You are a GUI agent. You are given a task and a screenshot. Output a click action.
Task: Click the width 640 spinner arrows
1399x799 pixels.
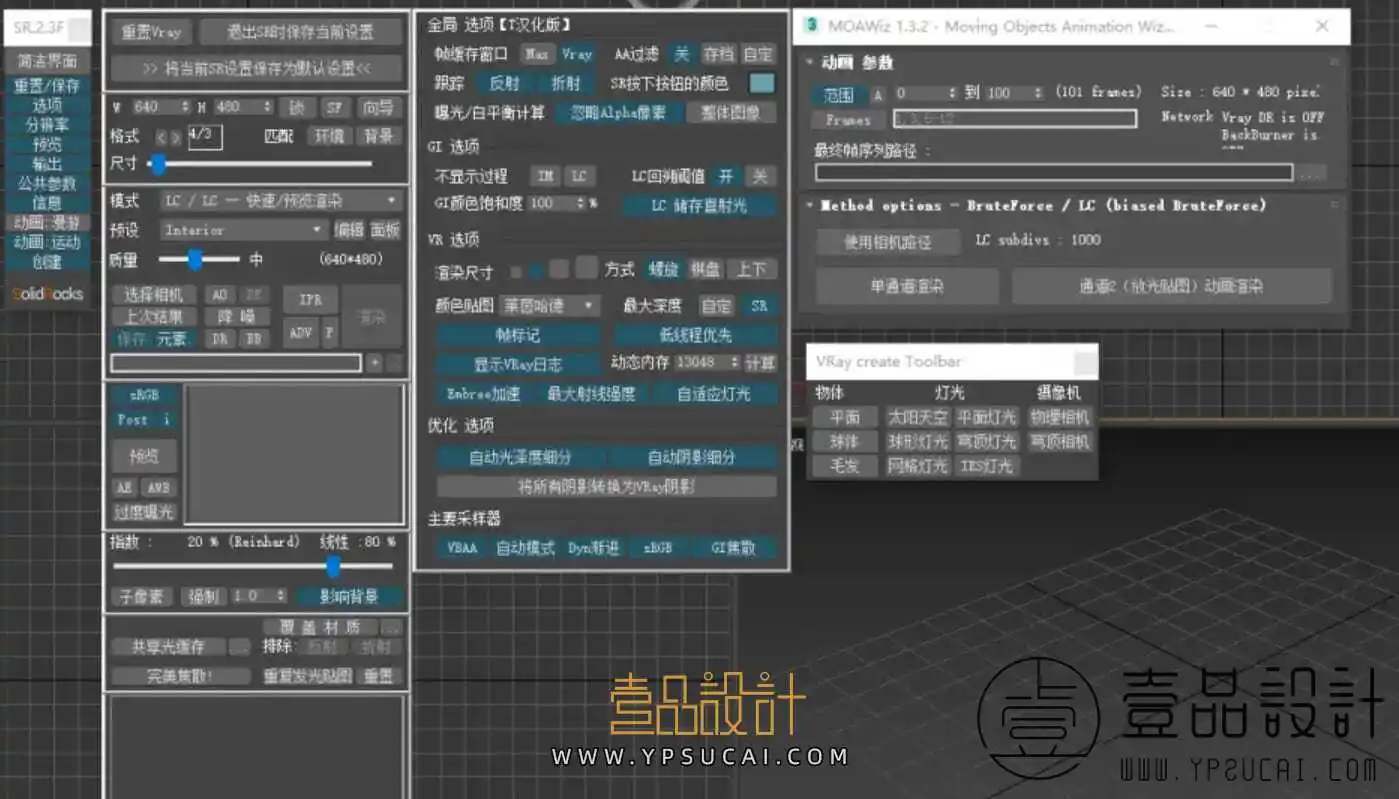click(x=184, y=107)
